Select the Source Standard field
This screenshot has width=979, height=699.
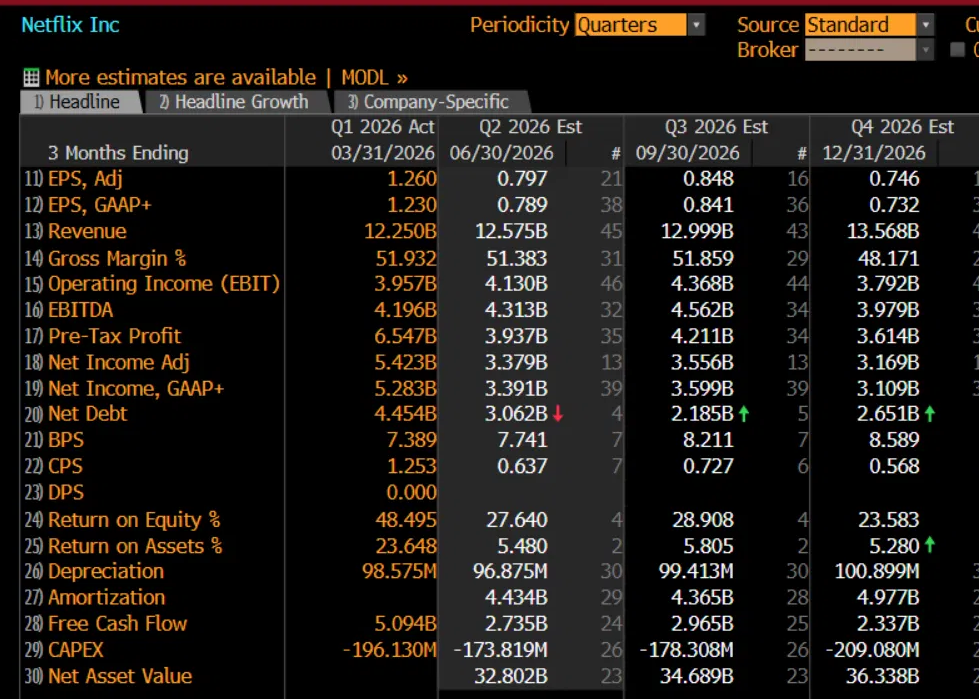[x=860, y=25]
